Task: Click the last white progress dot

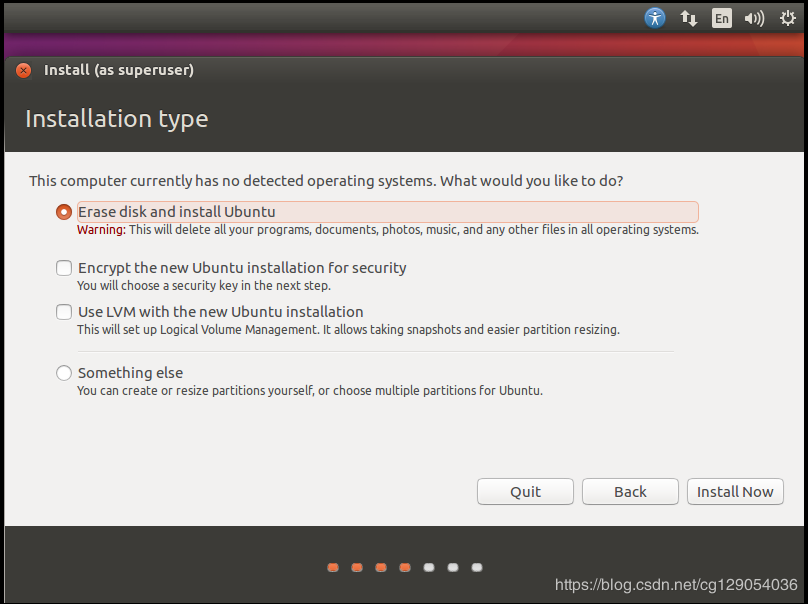Action: (x=477, y=567)
